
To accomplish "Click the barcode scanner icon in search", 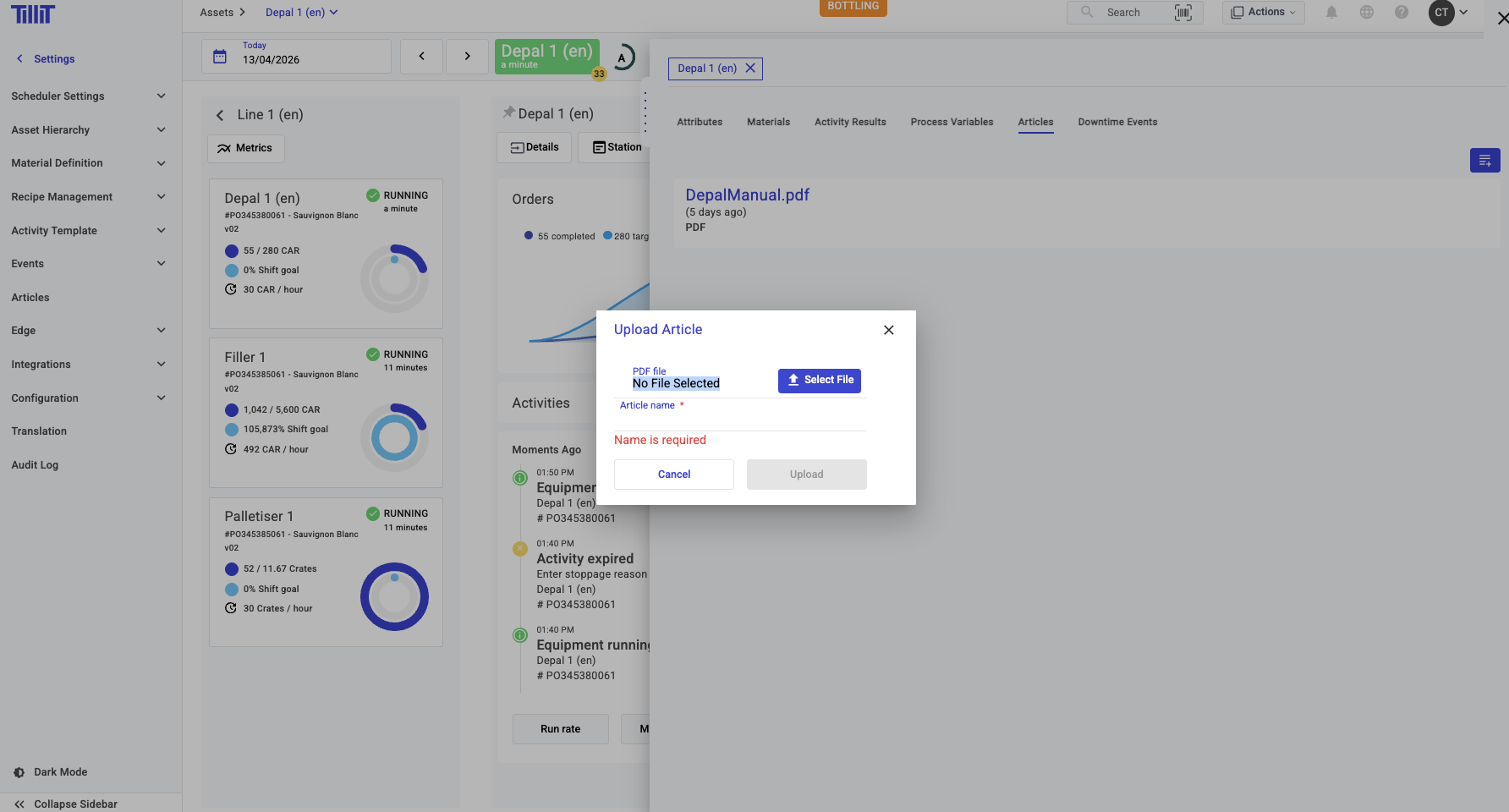I will coord(1183,13).
